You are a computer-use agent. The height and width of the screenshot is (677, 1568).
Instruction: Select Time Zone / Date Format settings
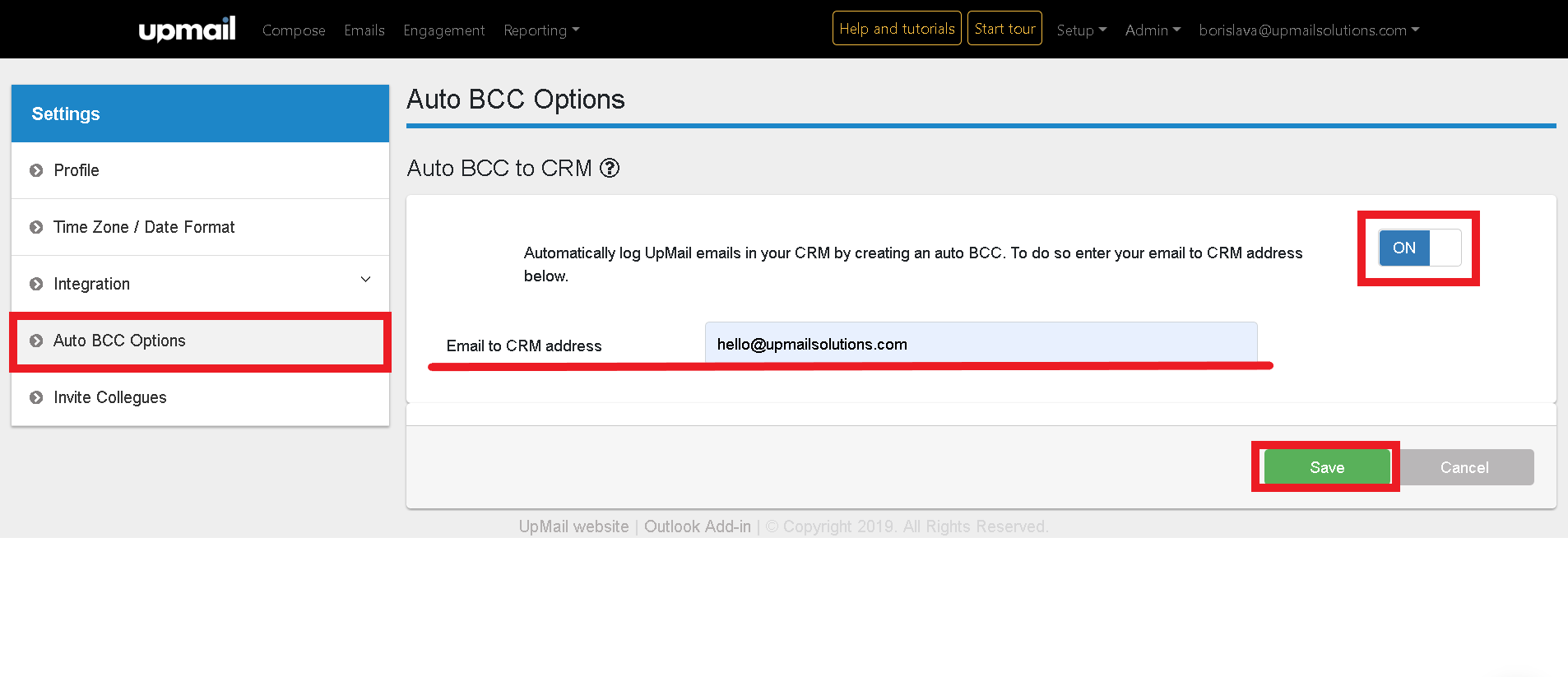[x=200, y=227]
